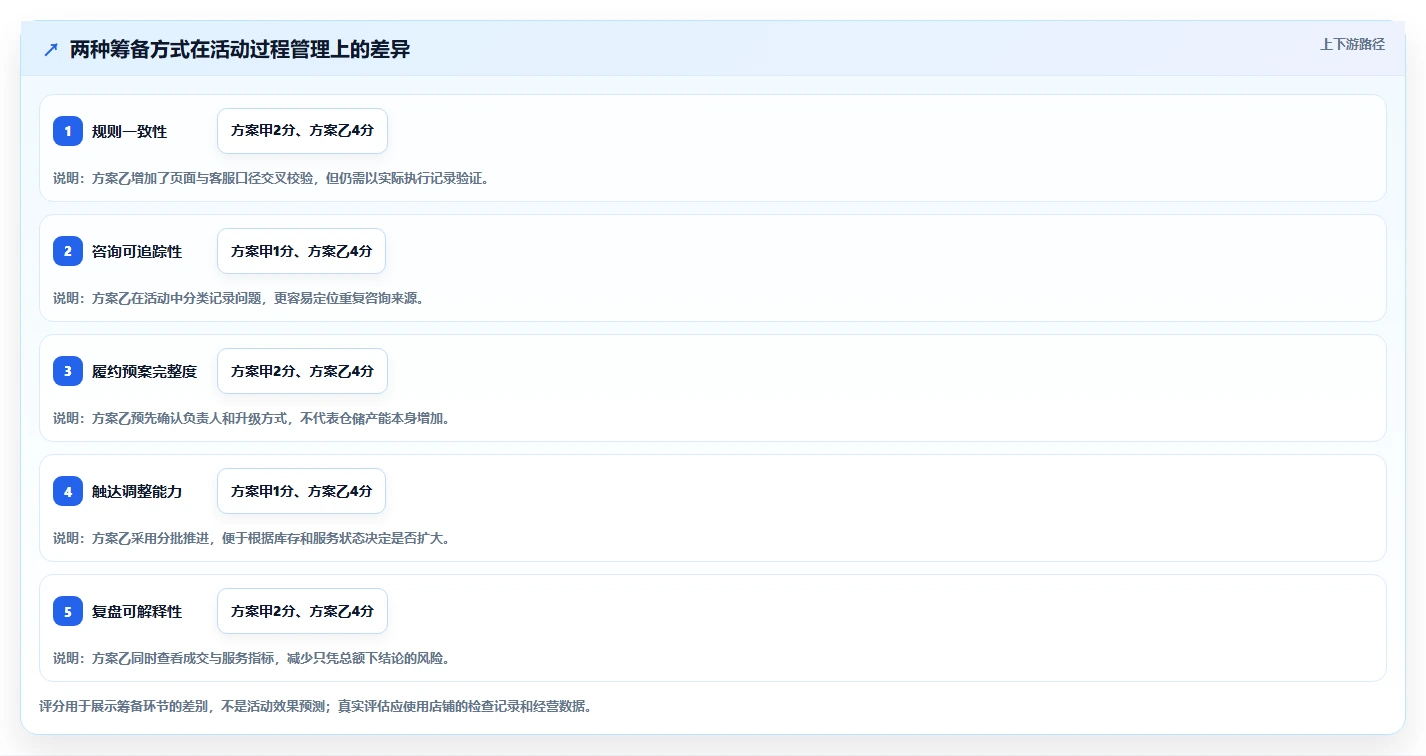Click the title 两种筹备方式在活动过程管理上的差异

tap(240, 49)
